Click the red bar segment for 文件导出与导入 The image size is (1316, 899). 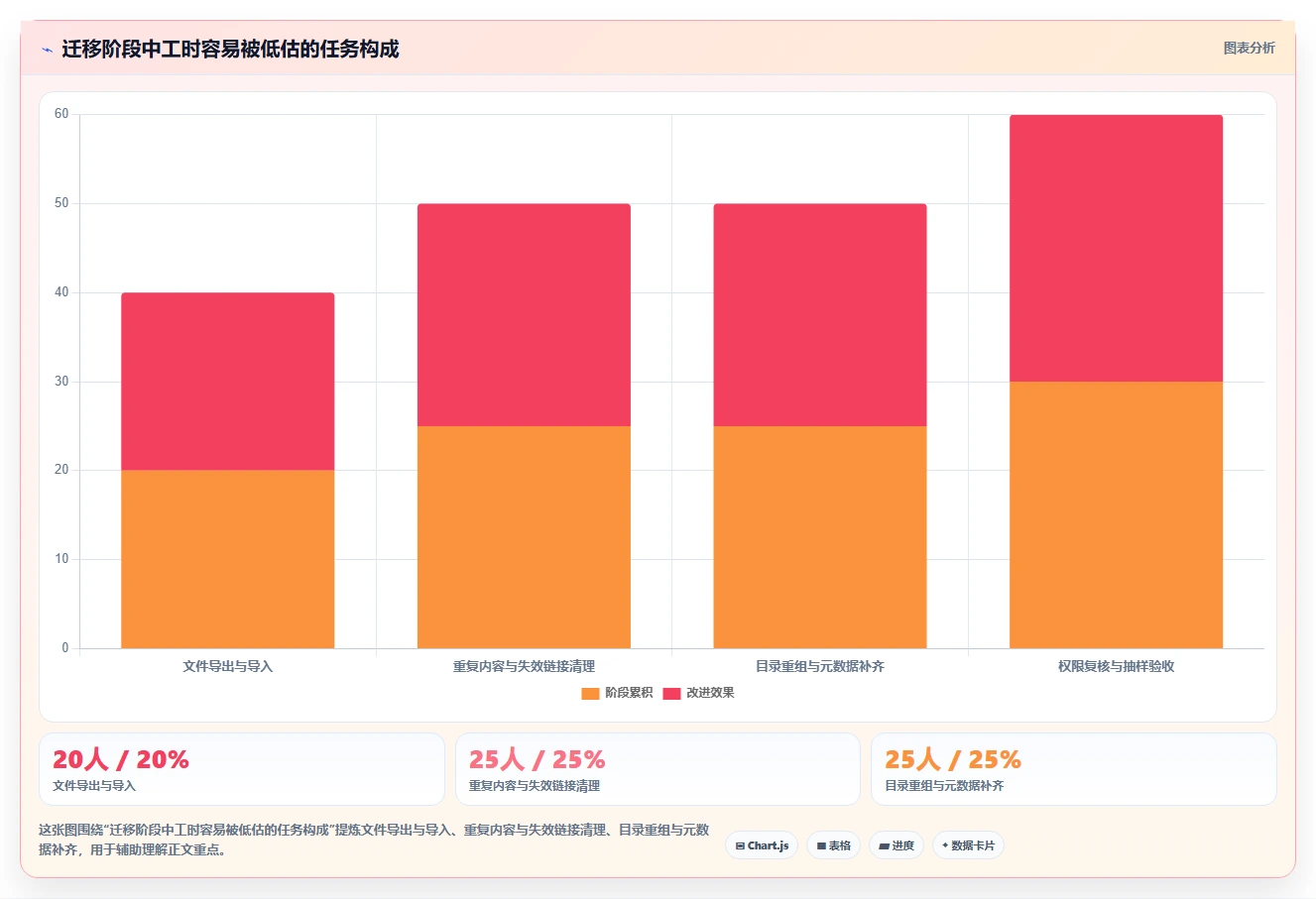pyautogui.click(x=228, y=382)
